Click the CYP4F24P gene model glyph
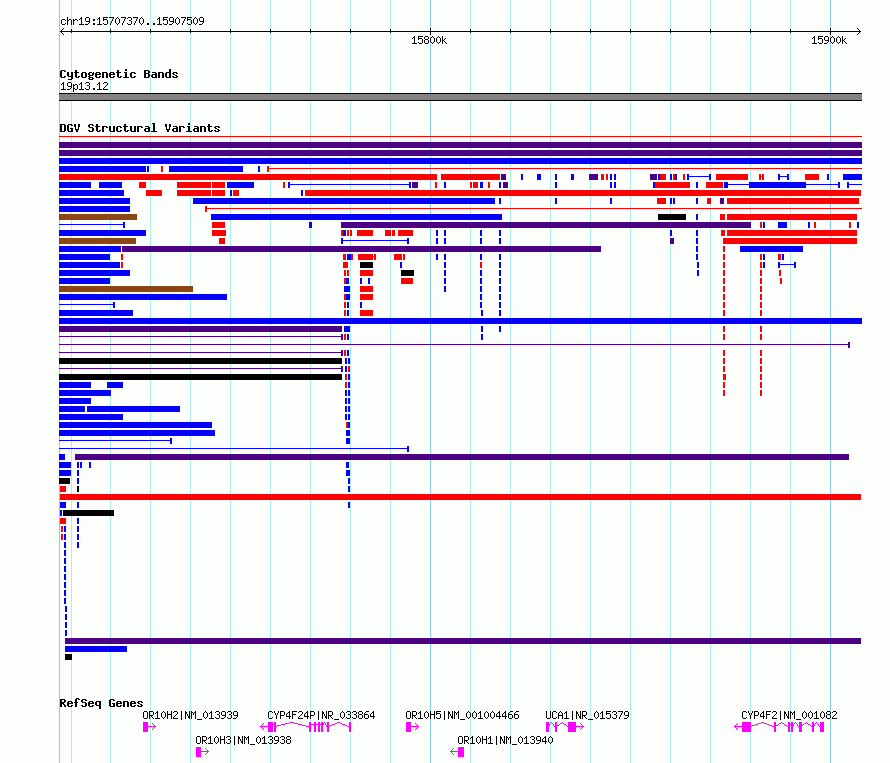 [x=305, y=727]
